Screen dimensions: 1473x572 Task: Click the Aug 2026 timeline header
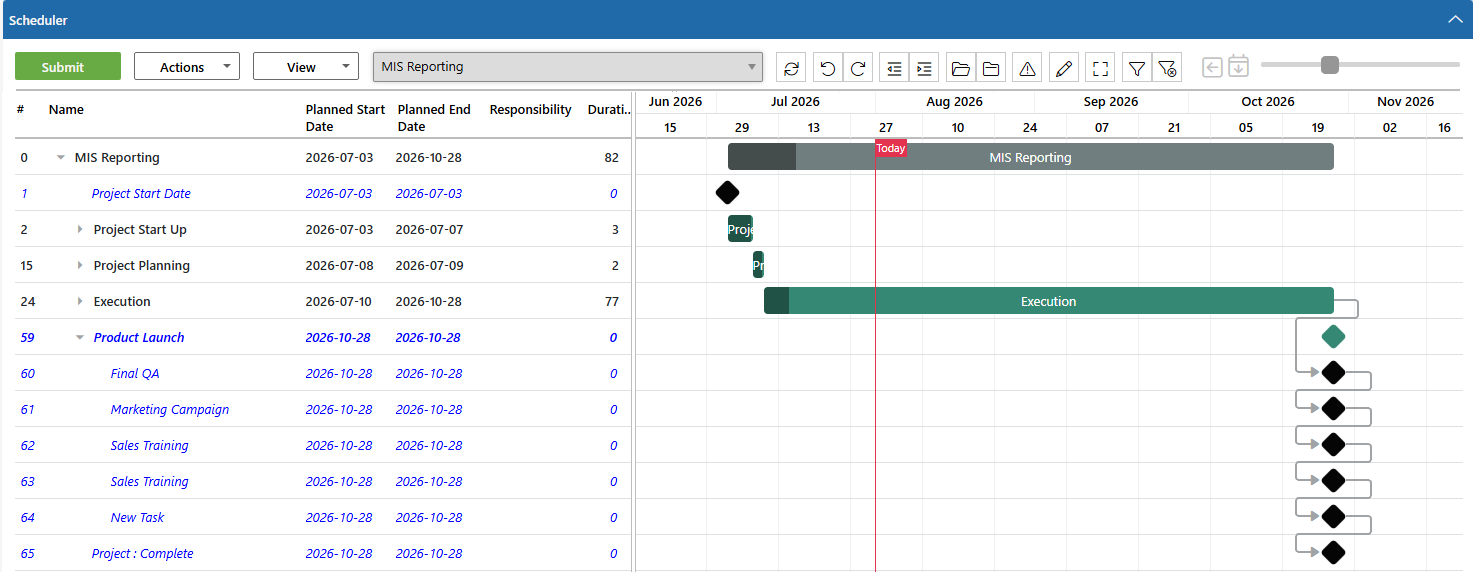[954, 102]
